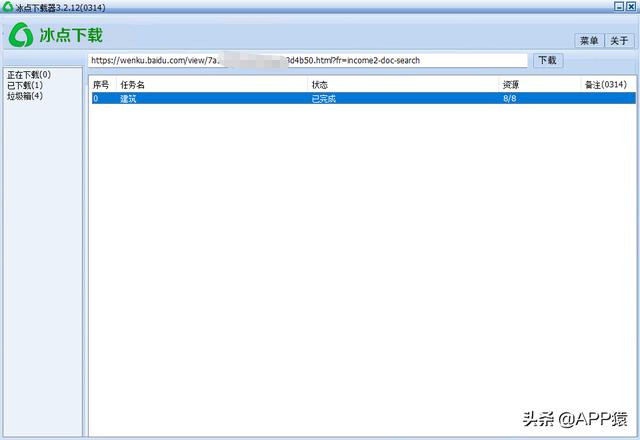Click the 备注(0314) column header
This screenshot has width=640, height=440.
click(x=606, y=84)
